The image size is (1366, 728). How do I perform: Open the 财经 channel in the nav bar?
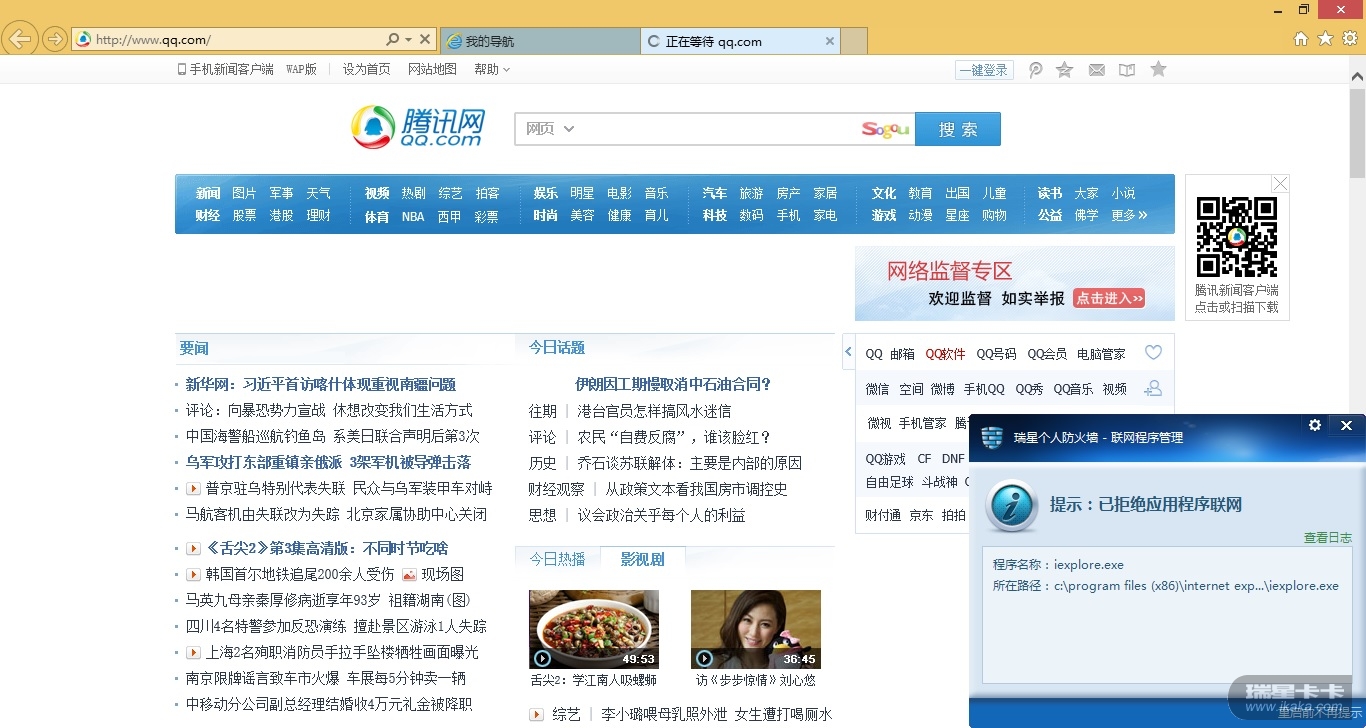pos(208,215)
